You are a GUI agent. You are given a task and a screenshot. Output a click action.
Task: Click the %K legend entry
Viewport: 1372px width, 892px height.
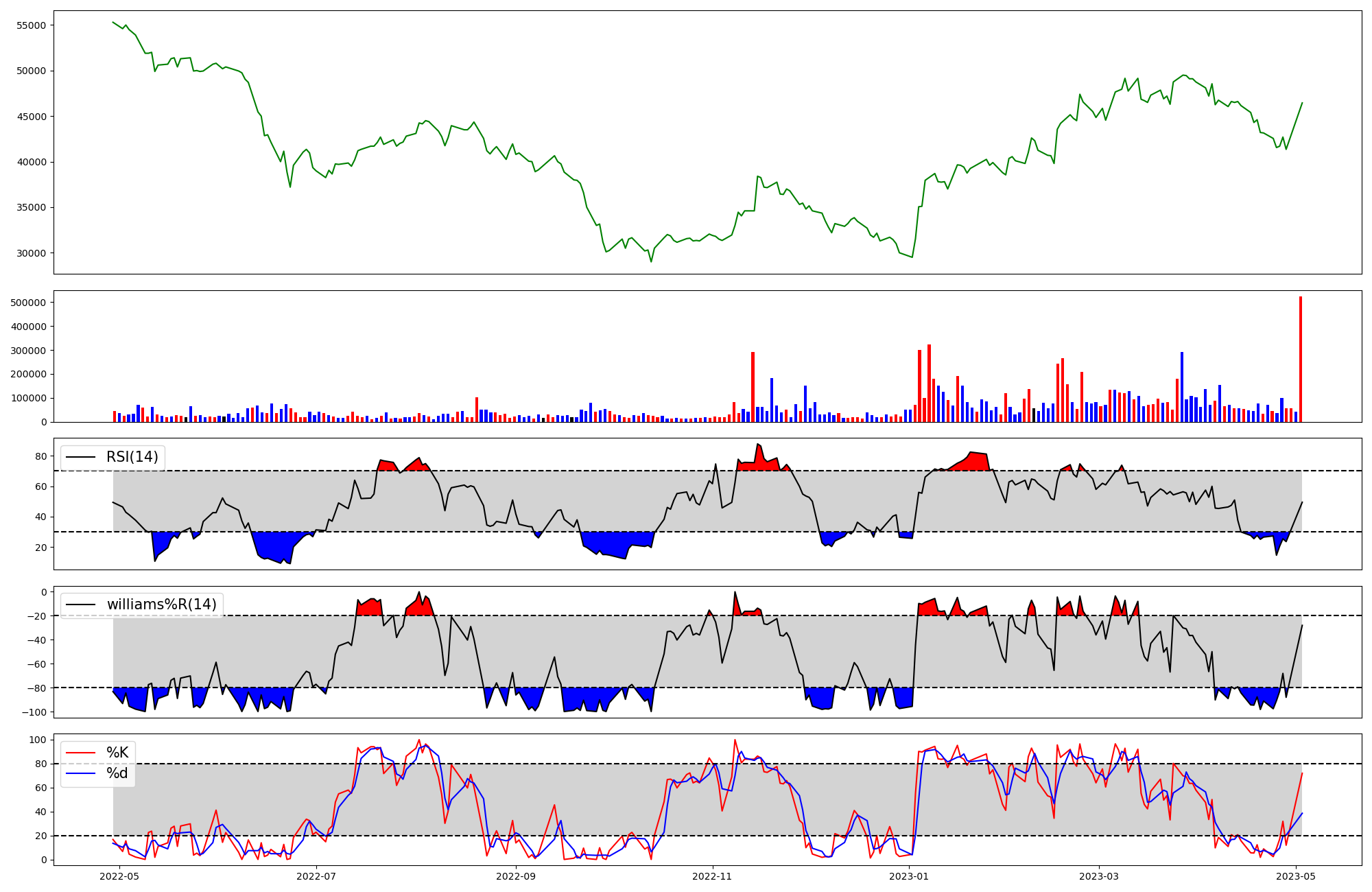pyautogui.click(x=117, y=753)
